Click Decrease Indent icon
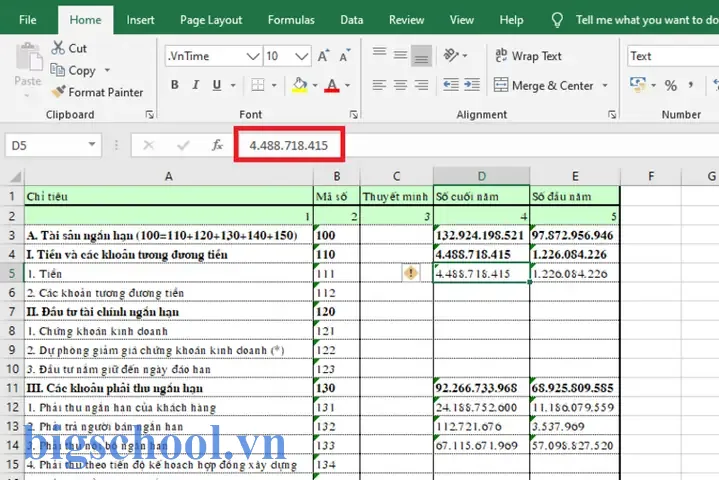The height and width of the screenshot is (480, 719). (x=450, y=85)
